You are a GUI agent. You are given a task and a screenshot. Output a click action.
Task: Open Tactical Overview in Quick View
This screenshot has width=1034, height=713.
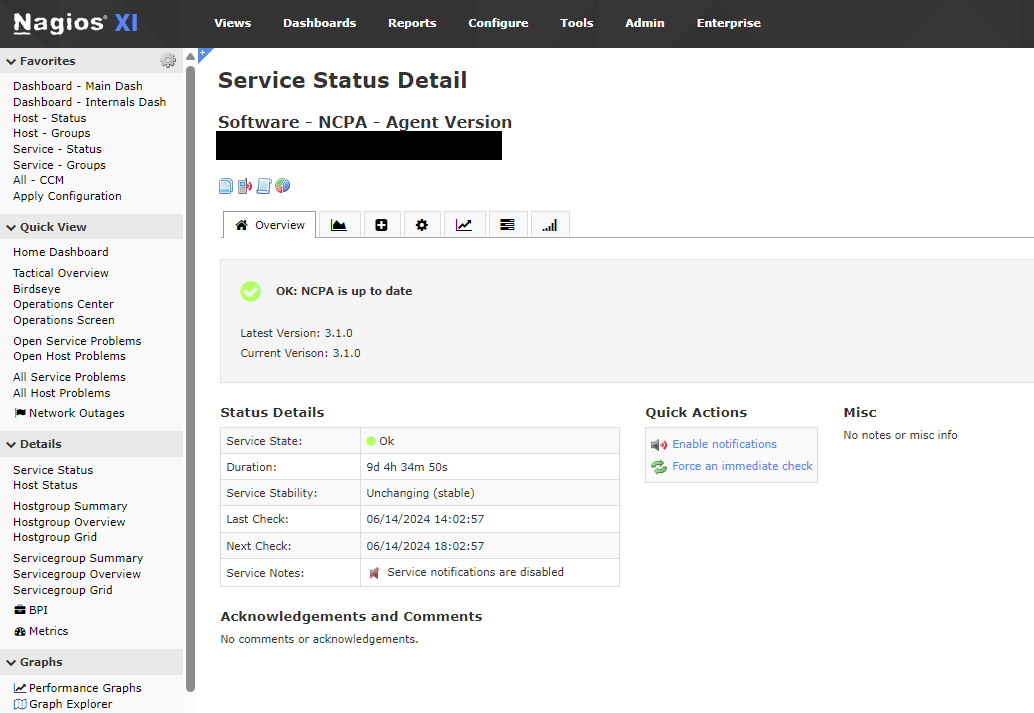(x=61, y=273)
